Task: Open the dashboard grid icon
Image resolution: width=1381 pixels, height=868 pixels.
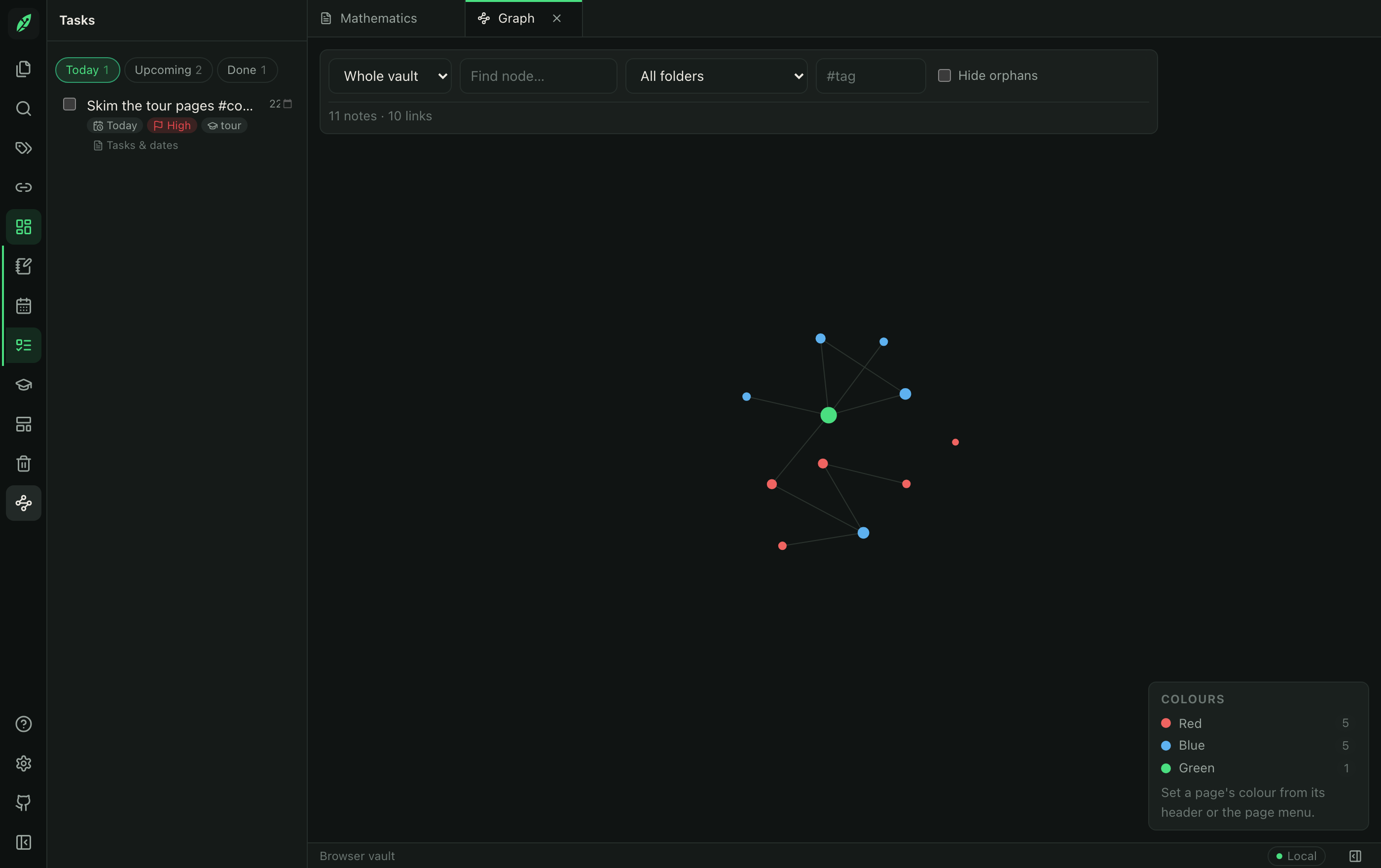Action: coord(24,227)
